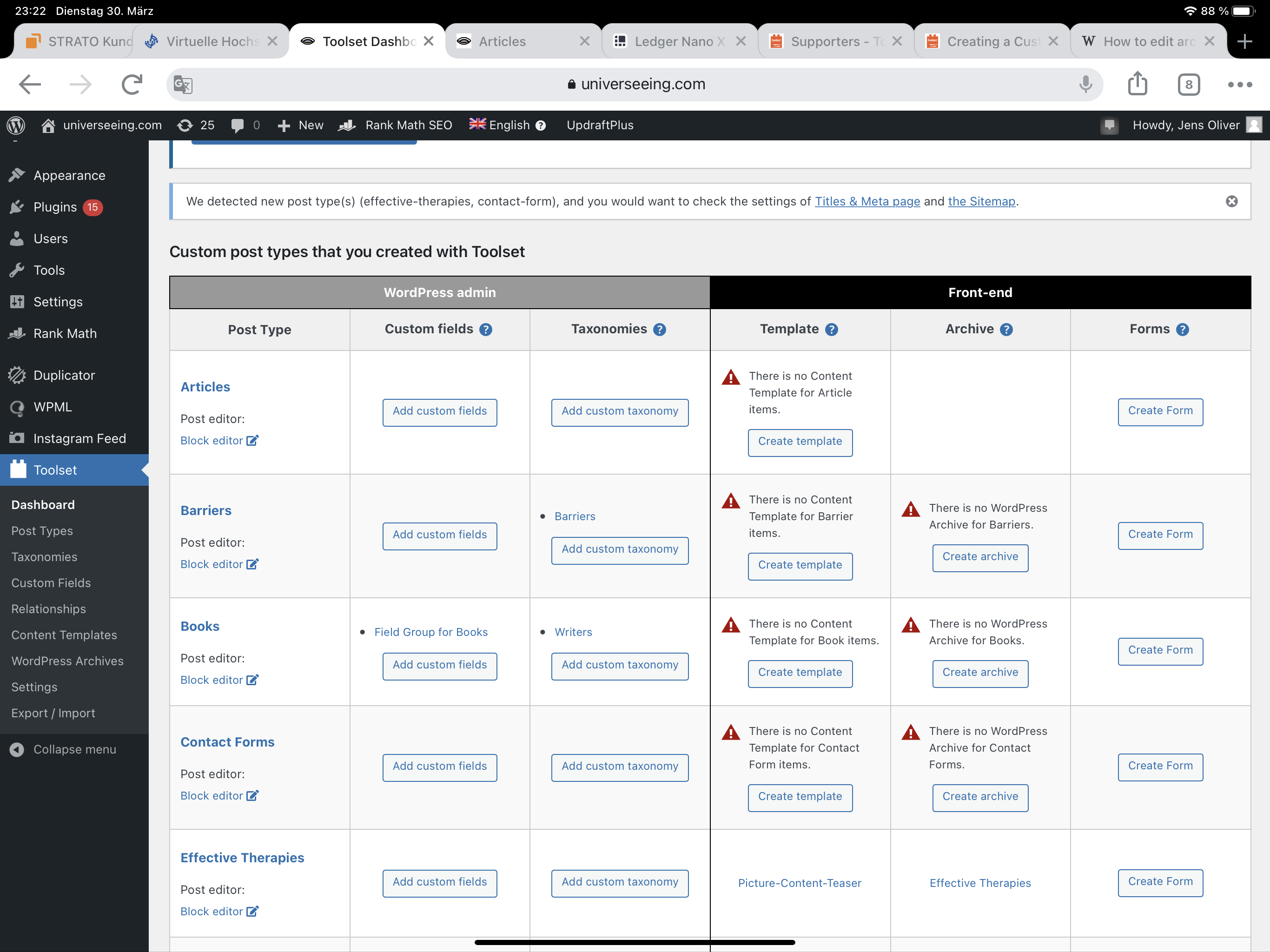Click Add custom taxonomy for Barriers

620,550
